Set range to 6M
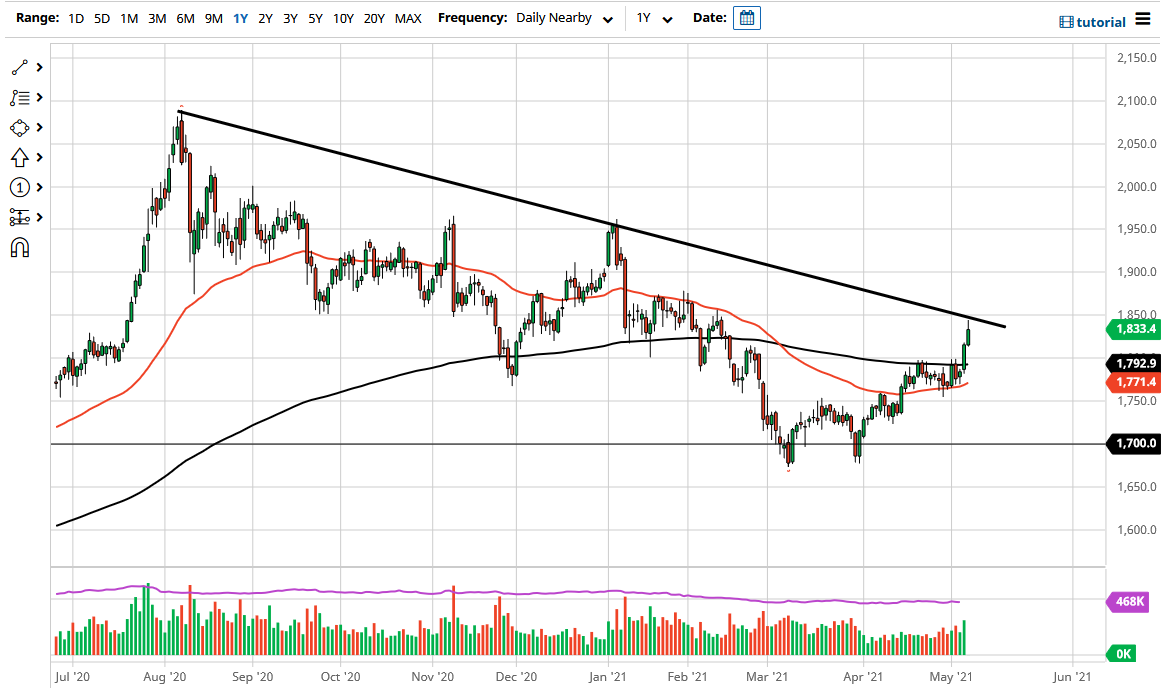Screen dimensions: 1161x699 pos(185,19)
